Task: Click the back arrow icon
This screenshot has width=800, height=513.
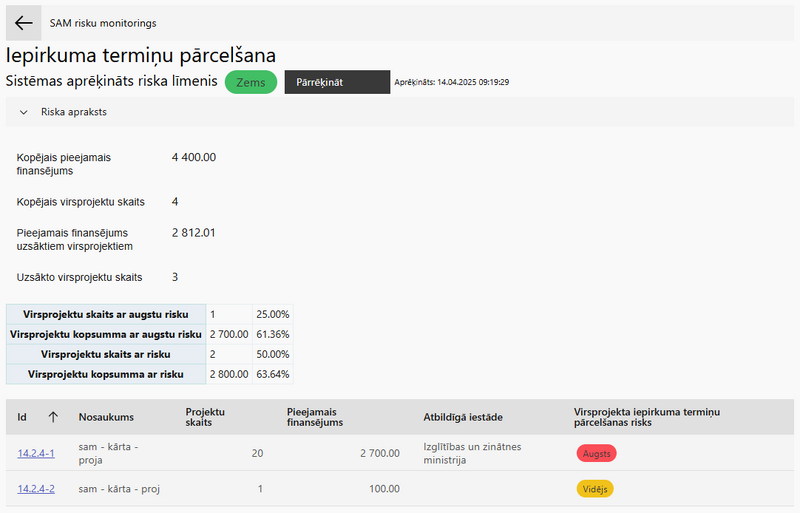Action: pos(23,23)
